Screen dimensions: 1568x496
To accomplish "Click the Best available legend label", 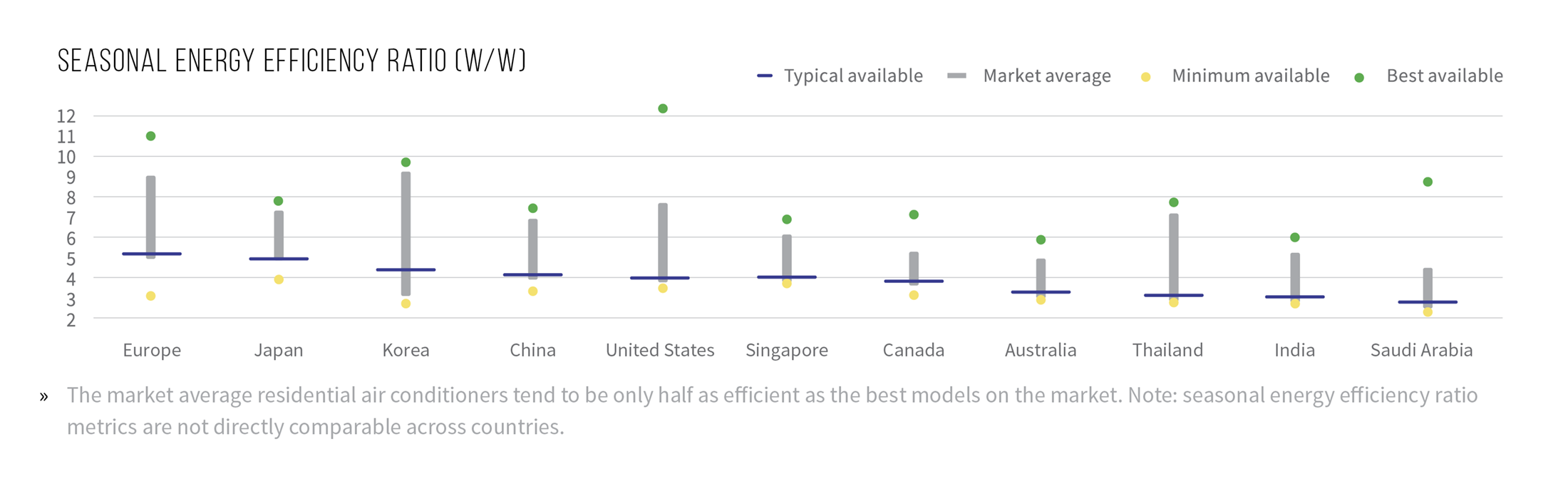I will coord(1445,76).
